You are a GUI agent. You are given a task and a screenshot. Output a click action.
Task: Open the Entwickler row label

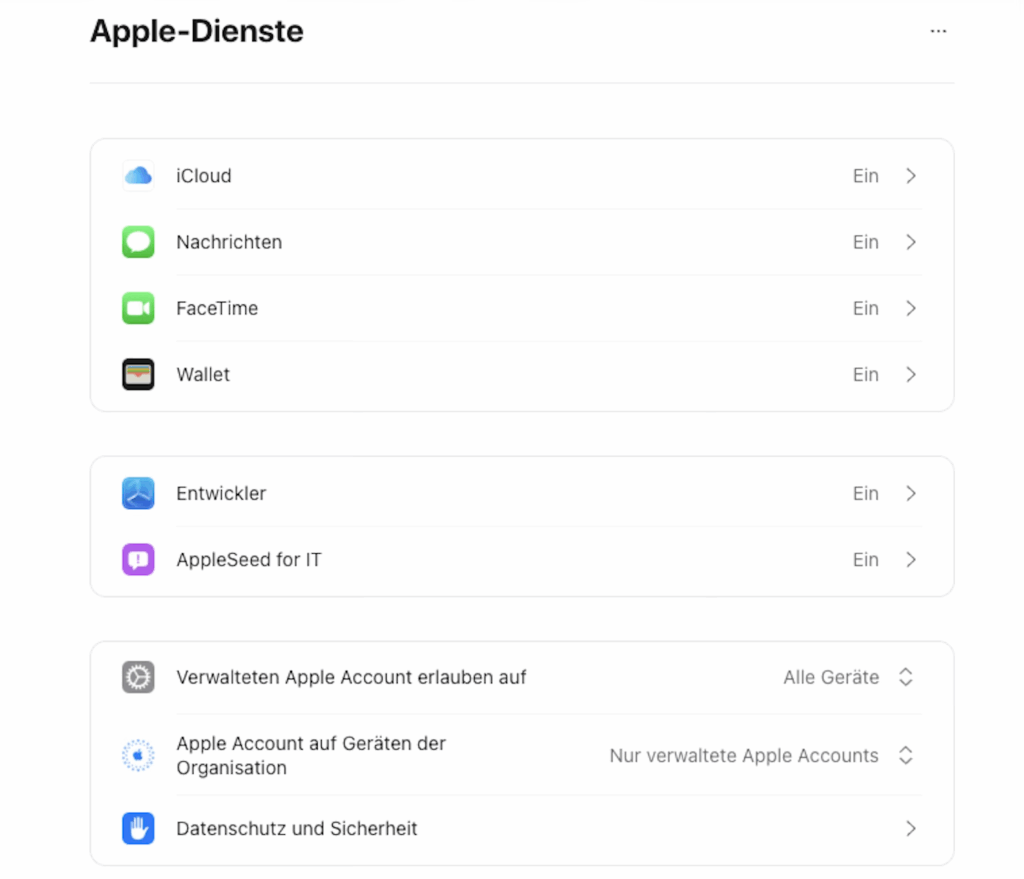point(221,493)
